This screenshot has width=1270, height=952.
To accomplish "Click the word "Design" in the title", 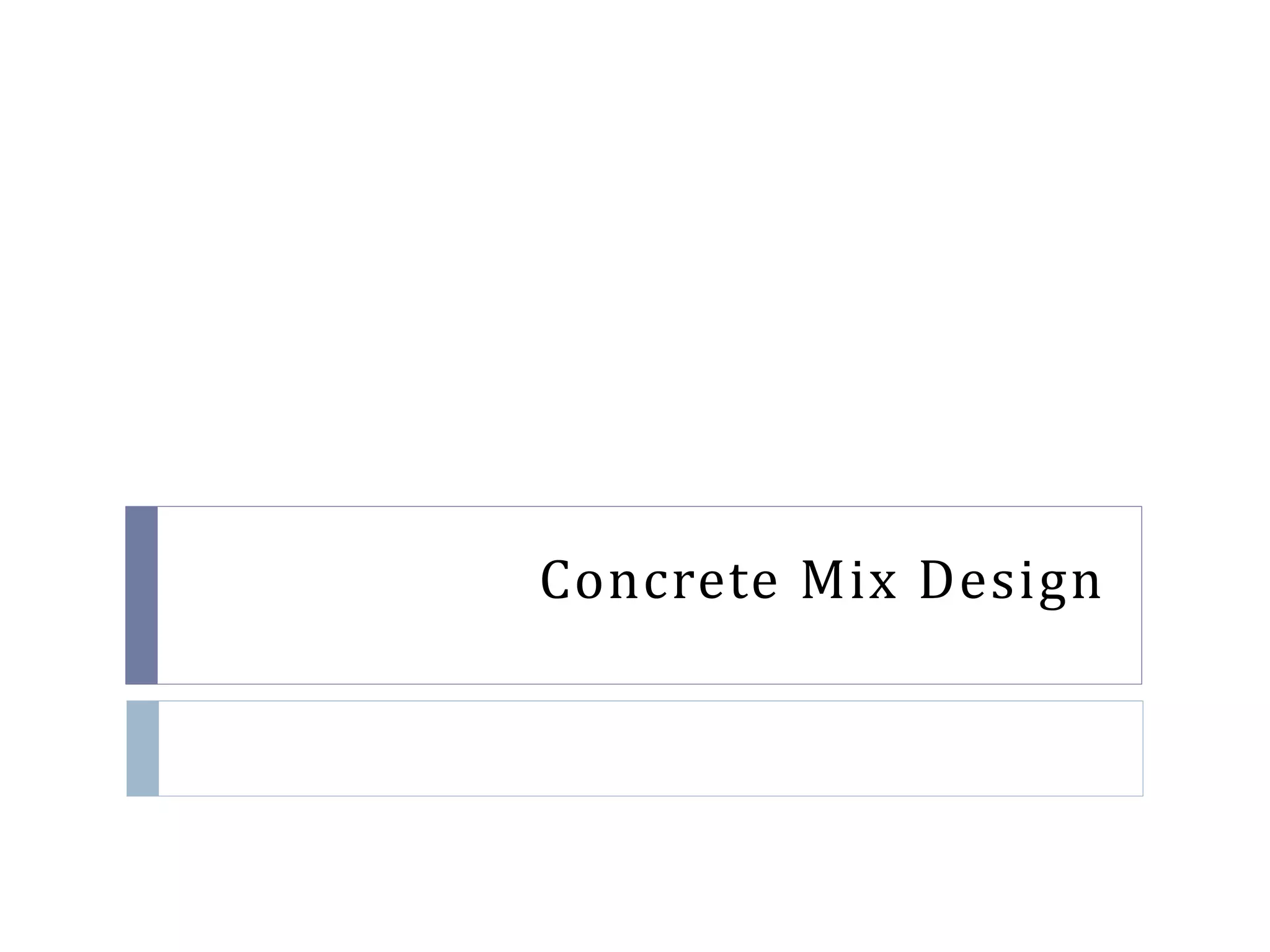I will pyautogui.click(x=1010, y=581).
